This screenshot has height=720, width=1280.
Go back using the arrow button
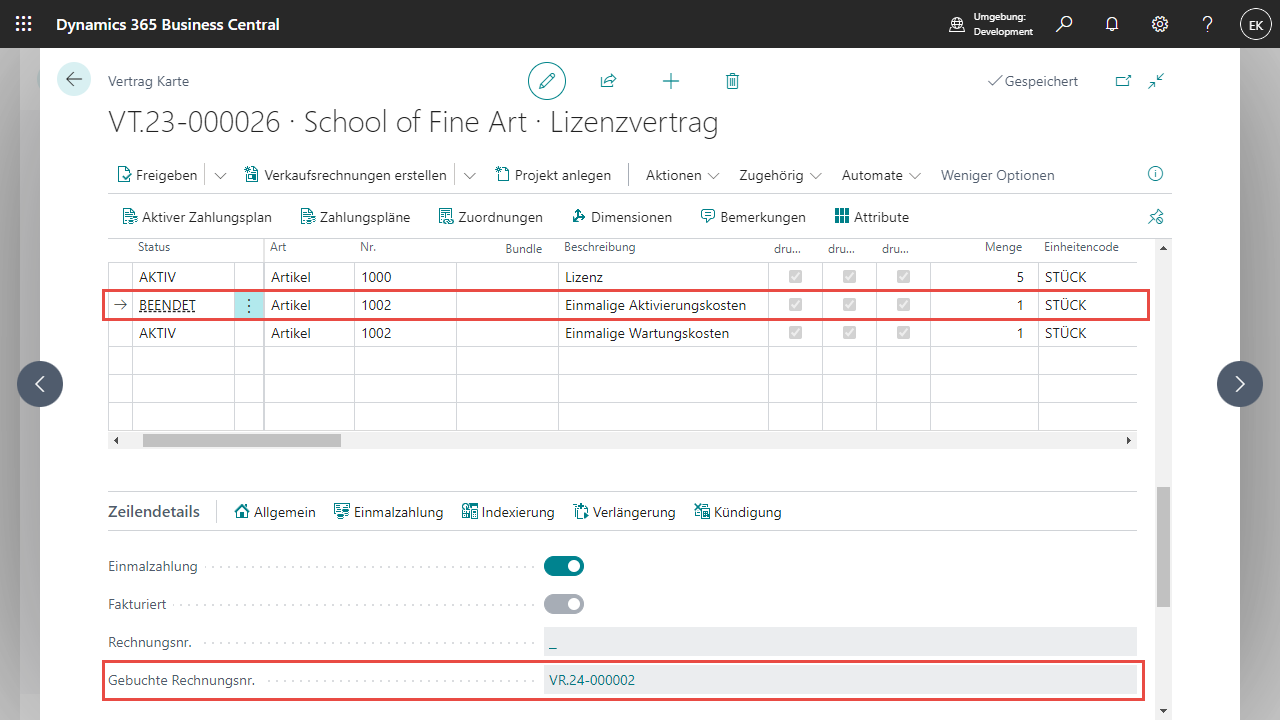coord(74,79)
